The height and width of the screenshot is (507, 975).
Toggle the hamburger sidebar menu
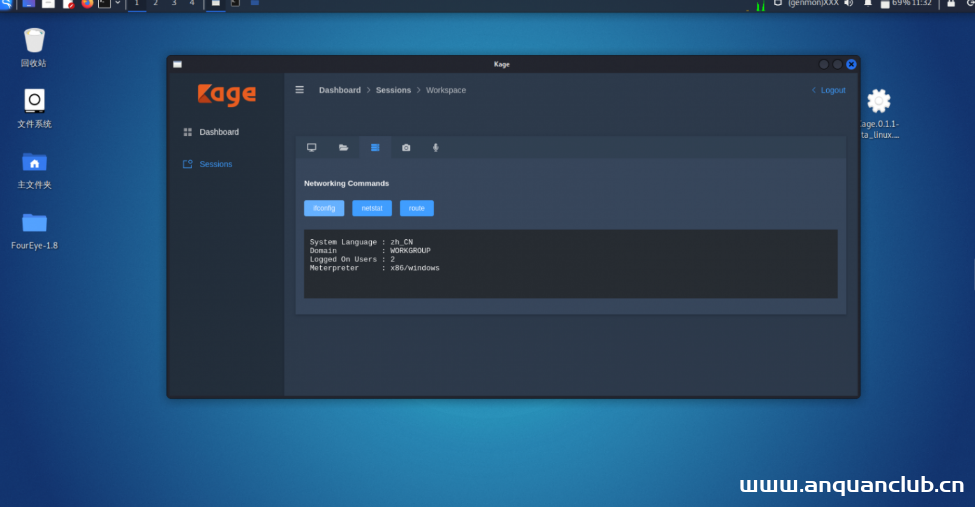[x=299, y=90]
